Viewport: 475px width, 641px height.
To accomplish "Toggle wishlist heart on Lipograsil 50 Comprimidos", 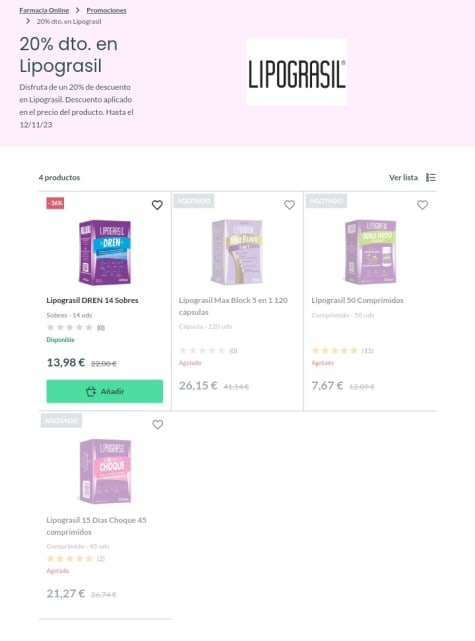I will pyautogui.click(x=422, y=205).
